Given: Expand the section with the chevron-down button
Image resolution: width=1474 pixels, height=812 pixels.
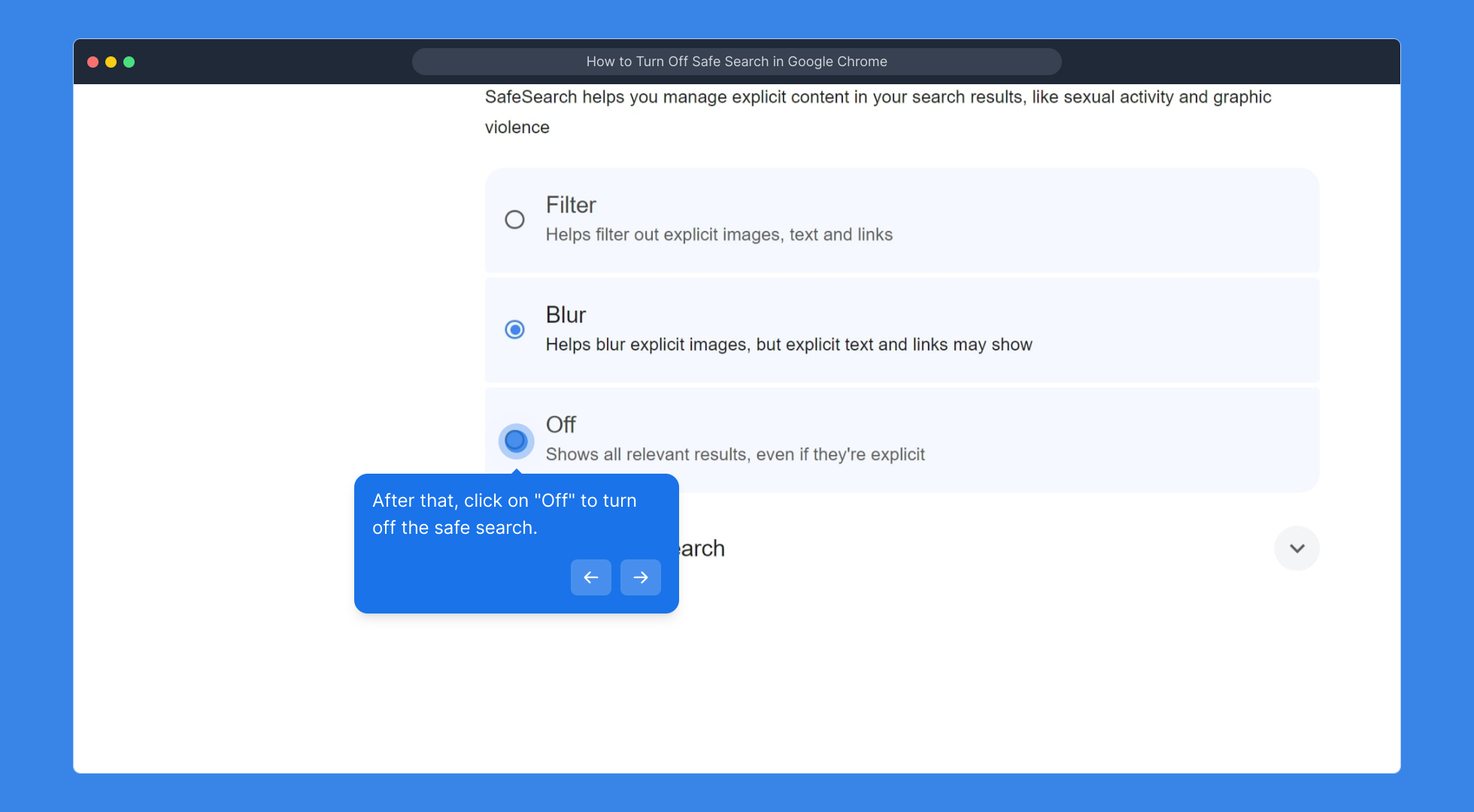Looking at the screenshot, I should (1297, 548).
